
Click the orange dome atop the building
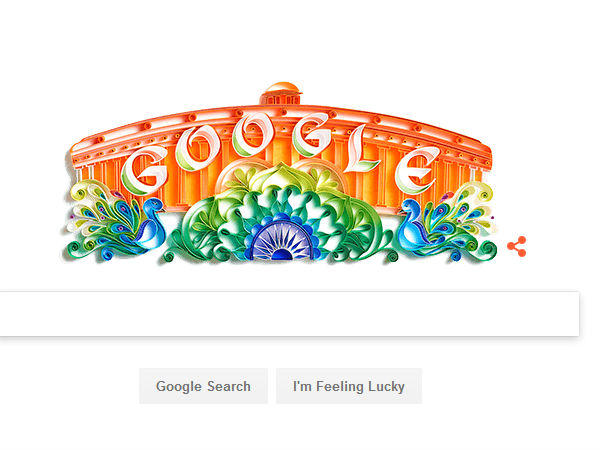(x=281, y=94)
